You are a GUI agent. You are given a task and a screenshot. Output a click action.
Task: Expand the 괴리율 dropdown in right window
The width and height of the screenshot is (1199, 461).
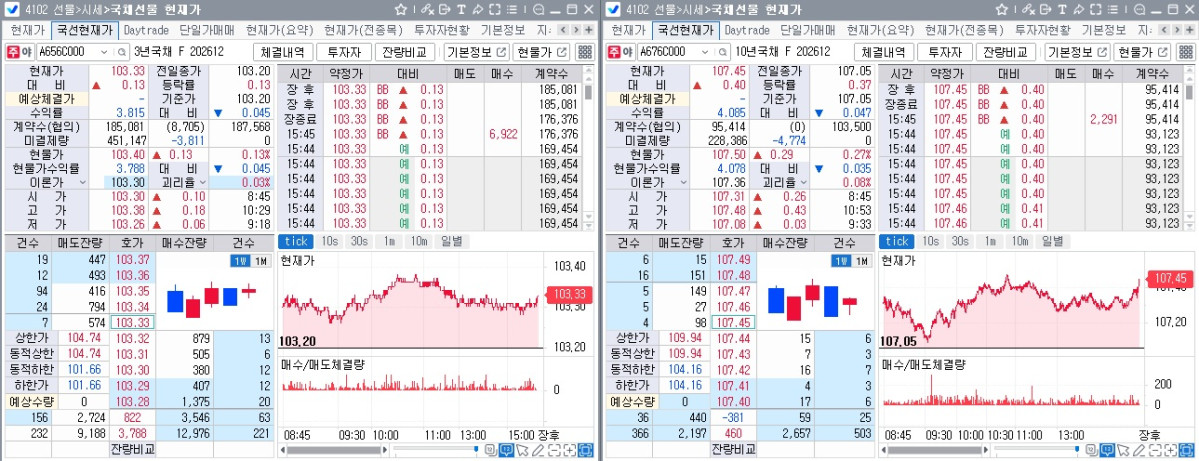pyautogui.click(x=803, y=183)
